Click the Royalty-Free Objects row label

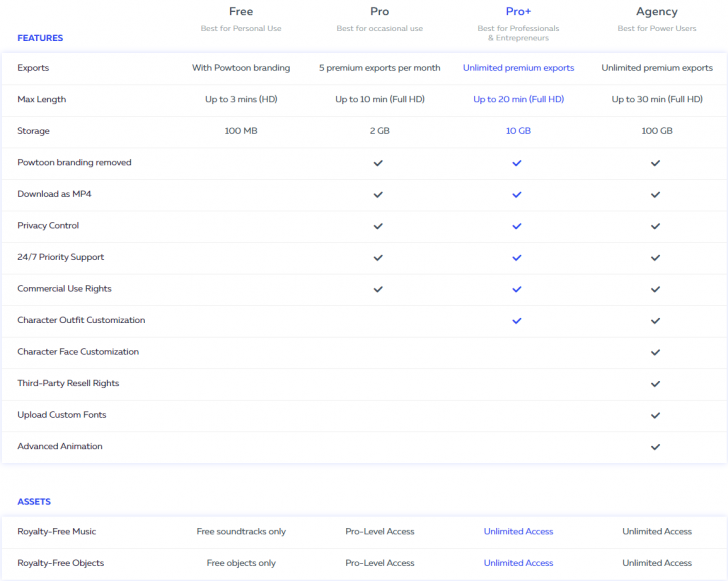(59, 563)
